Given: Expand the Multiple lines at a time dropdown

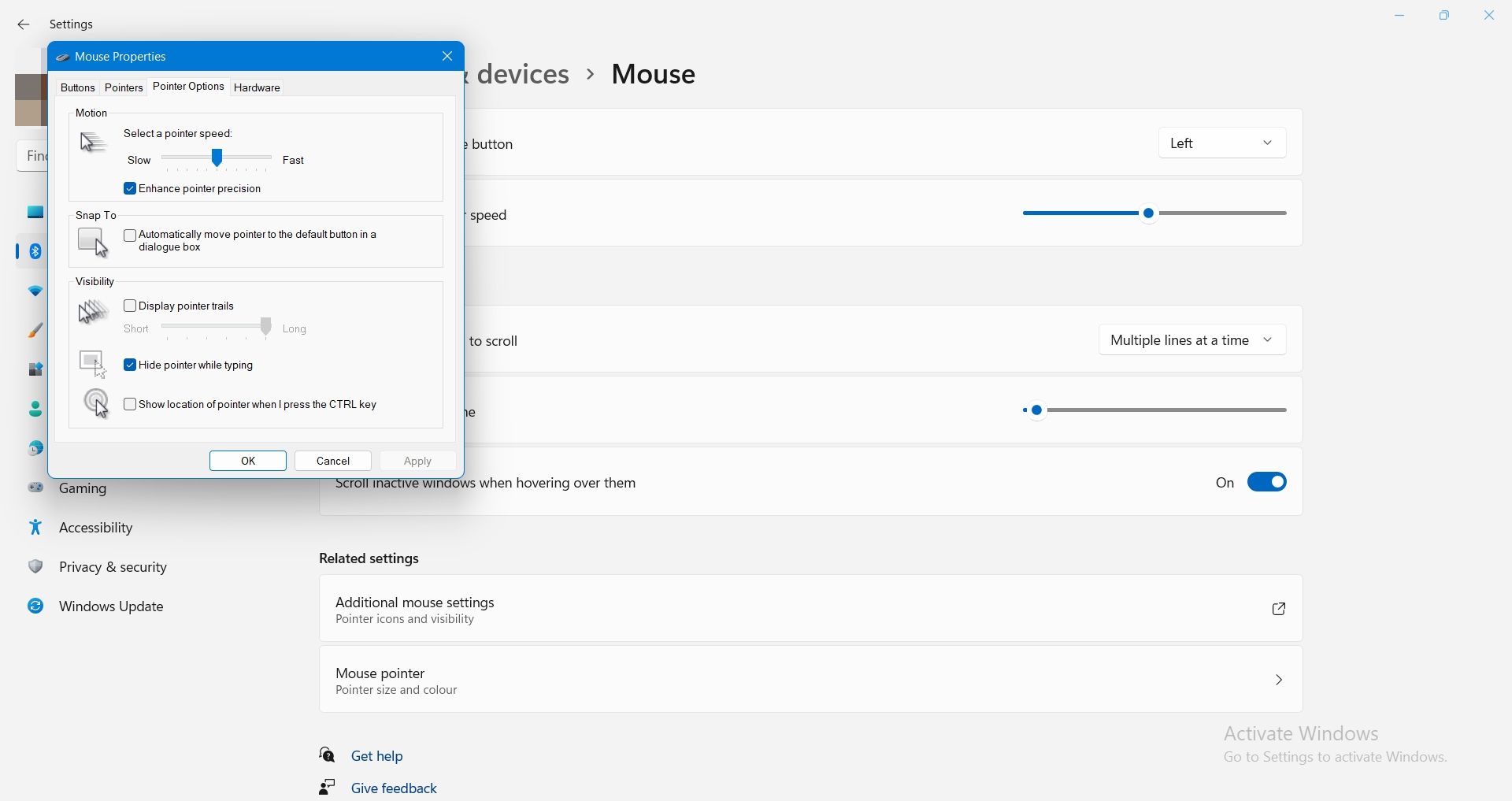Looking at the screenshot, I should pyautogui.click(x=1191, y=340).
